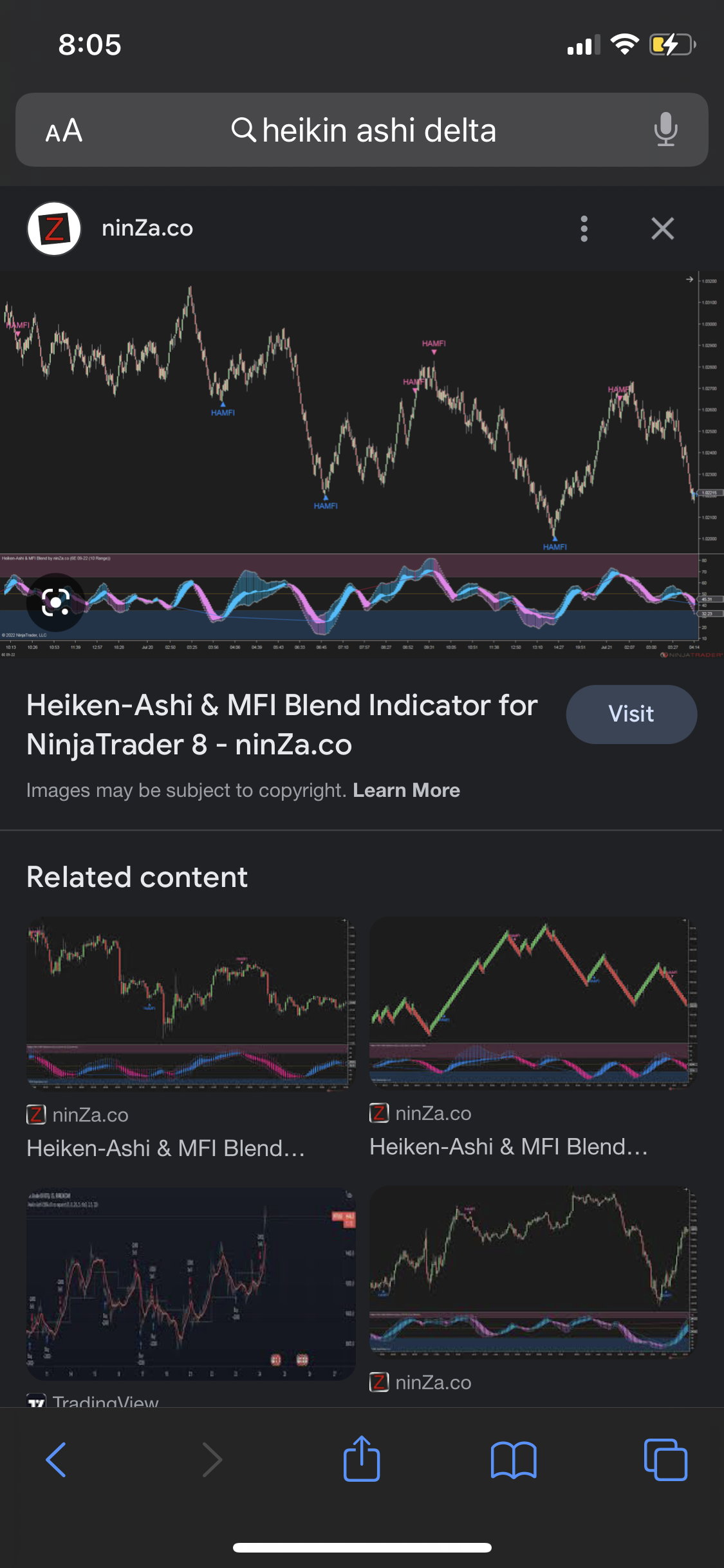Tap the Safari back arrow
This screenshot has width=724, height=1568.
(56, 1459)
